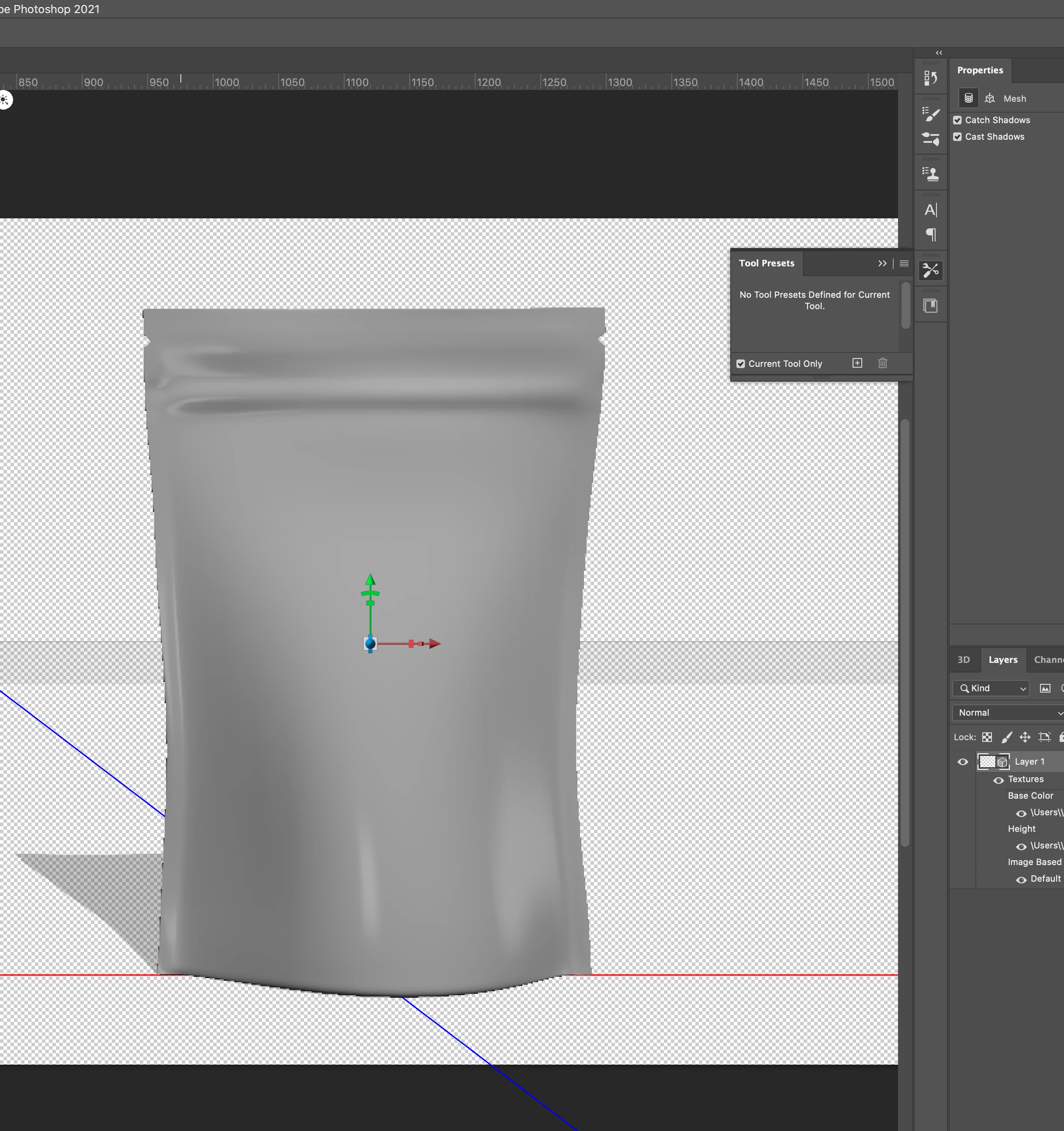
Task: Switch to the Channels tab
Action: [1047, 659]
